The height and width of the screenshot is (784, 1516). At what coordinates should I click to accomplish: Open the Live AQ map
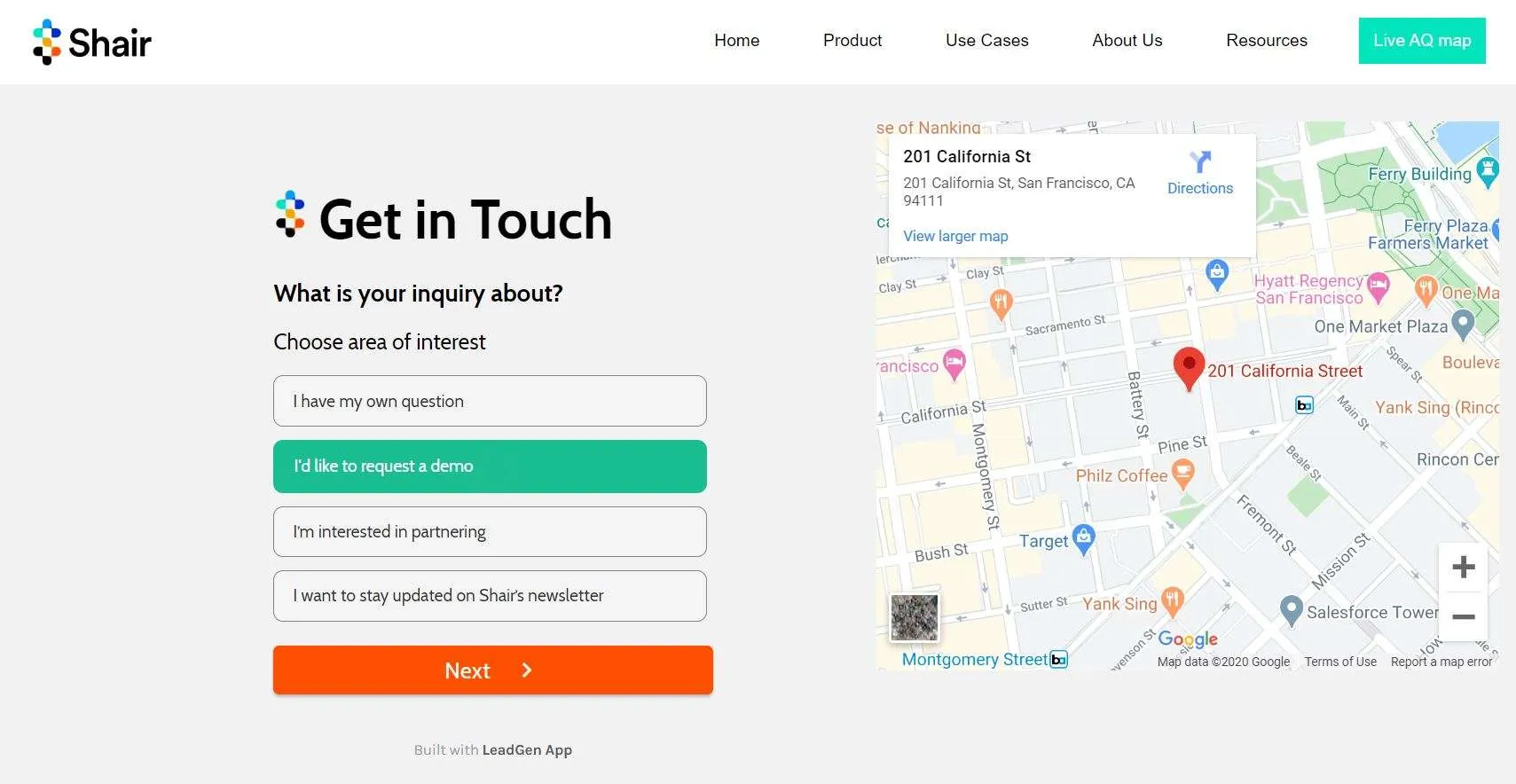1421,41
